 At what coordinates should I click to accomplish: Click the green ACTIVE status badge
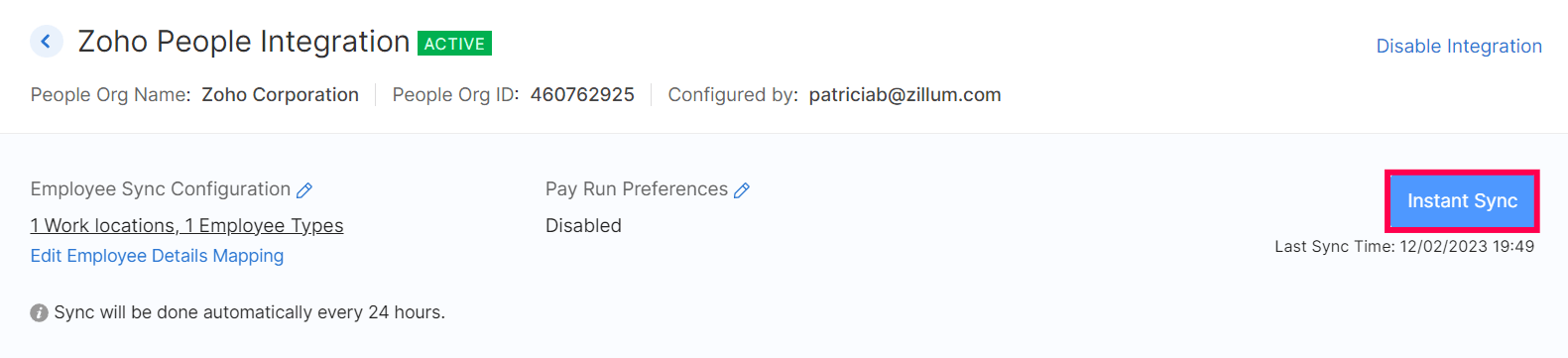455,44
